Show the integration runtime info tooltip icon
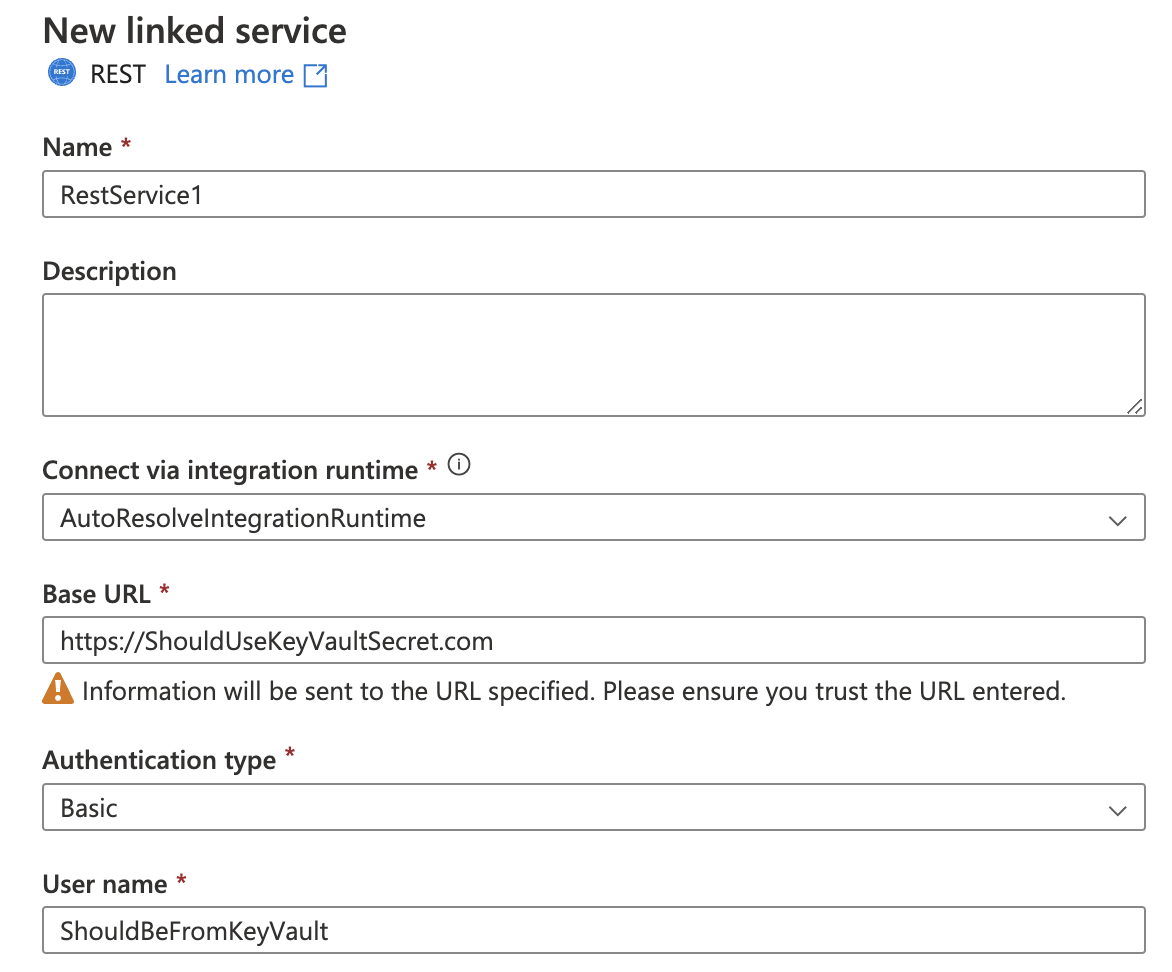1172x972 pixels. [x=459, y=465]
